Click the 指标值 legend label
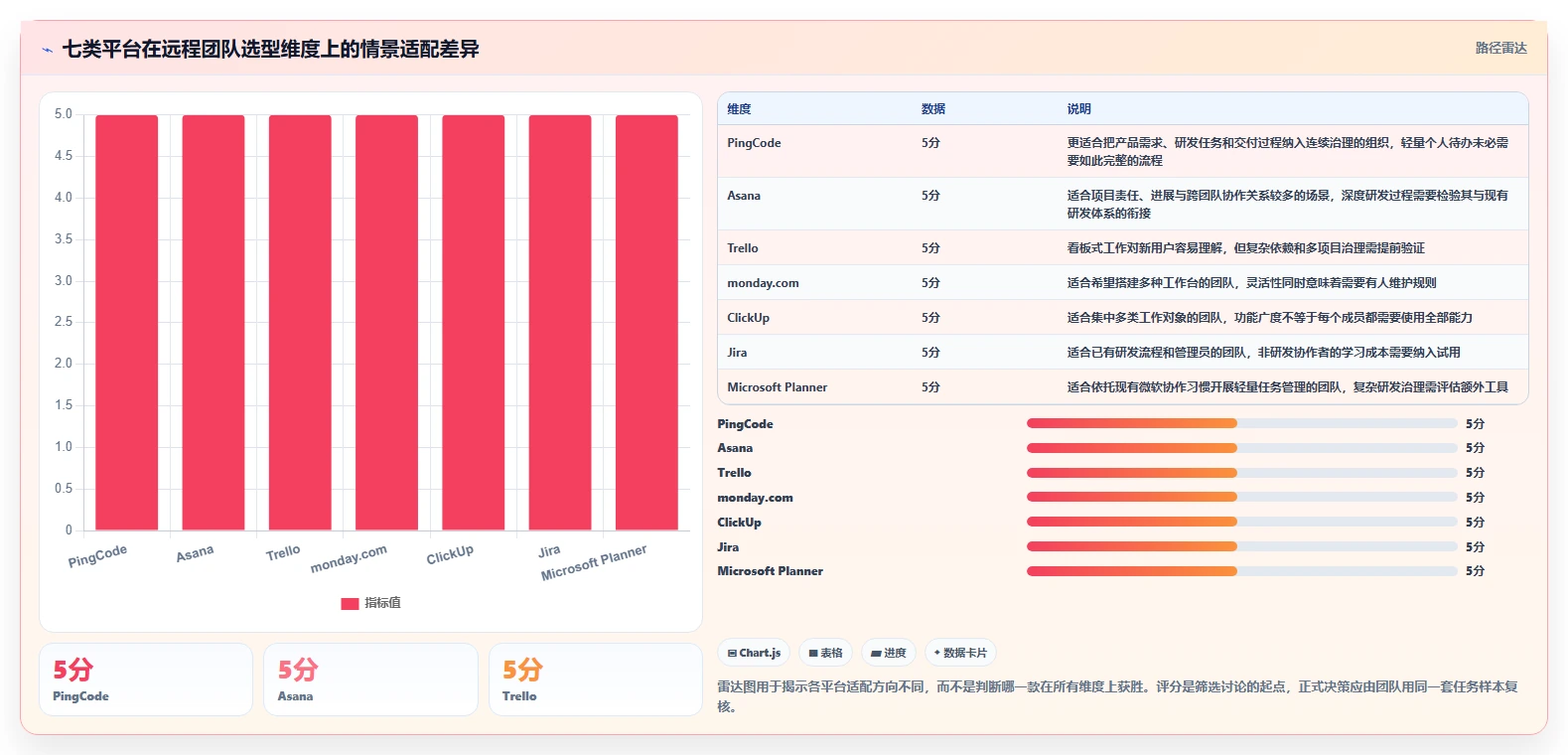 [x=382, y=603]
